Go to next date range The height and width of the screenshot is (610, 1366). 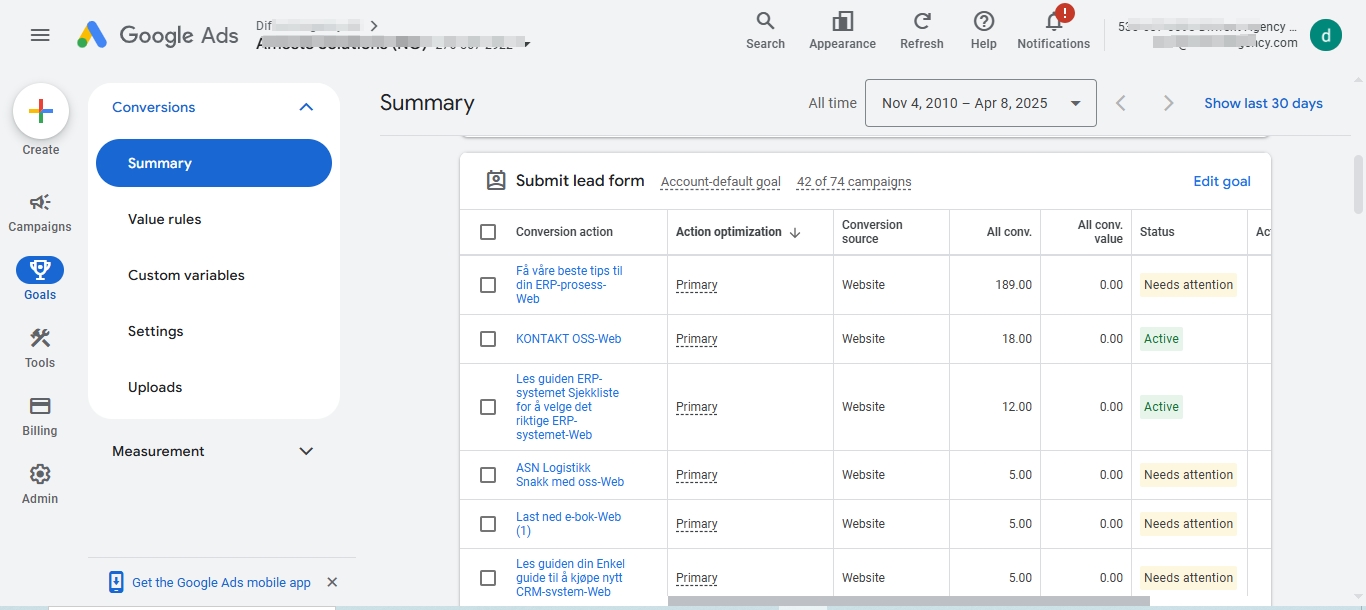click(1168, 103)
